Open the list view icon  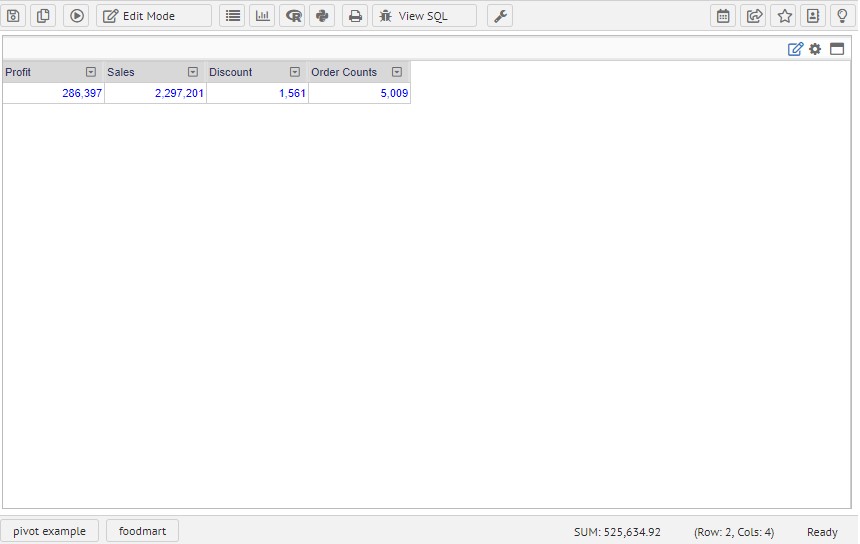[233, 16]
